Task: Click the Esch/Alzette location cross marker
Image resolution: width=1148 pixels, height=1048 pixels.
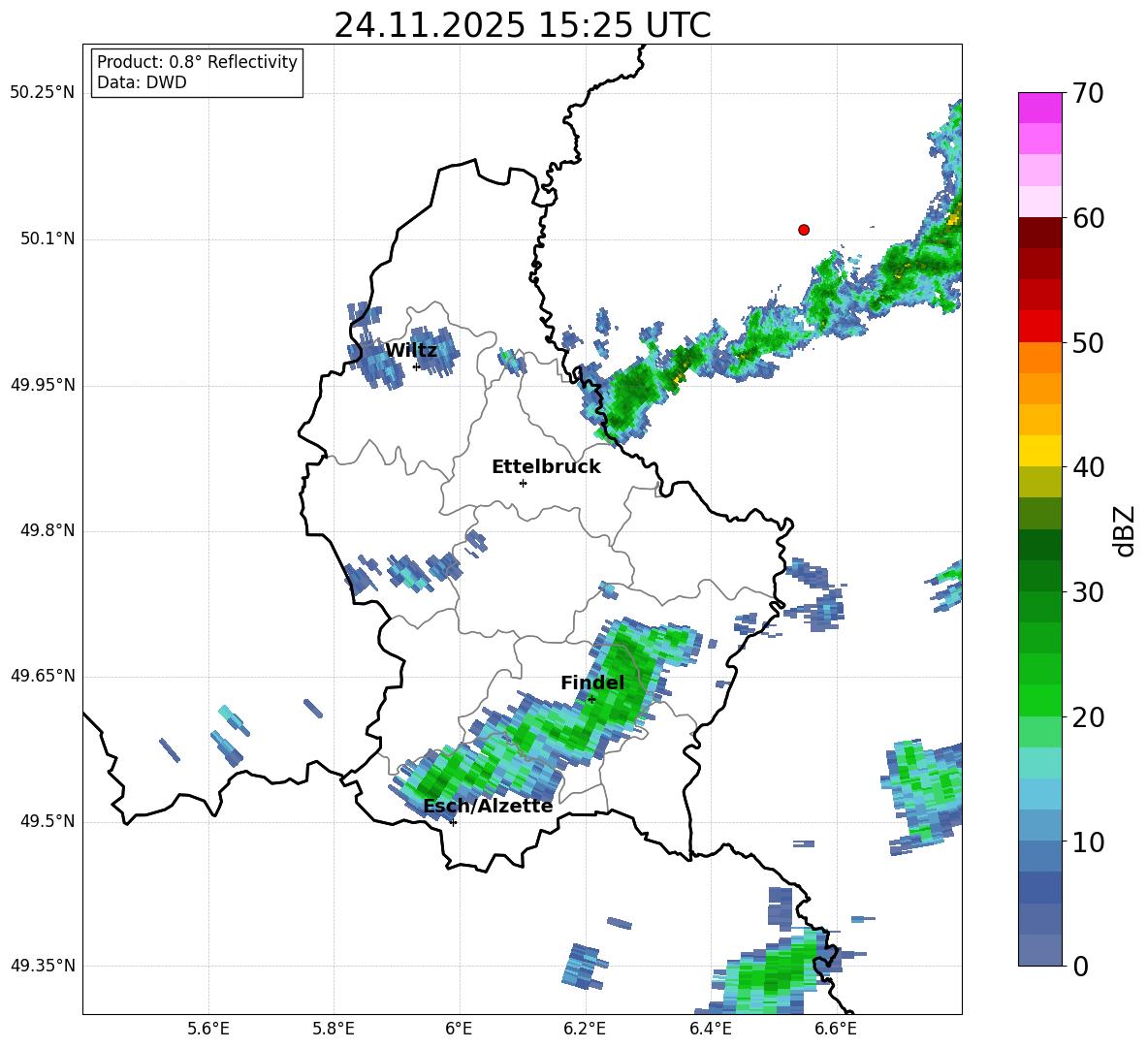Action: pos(453,822)
